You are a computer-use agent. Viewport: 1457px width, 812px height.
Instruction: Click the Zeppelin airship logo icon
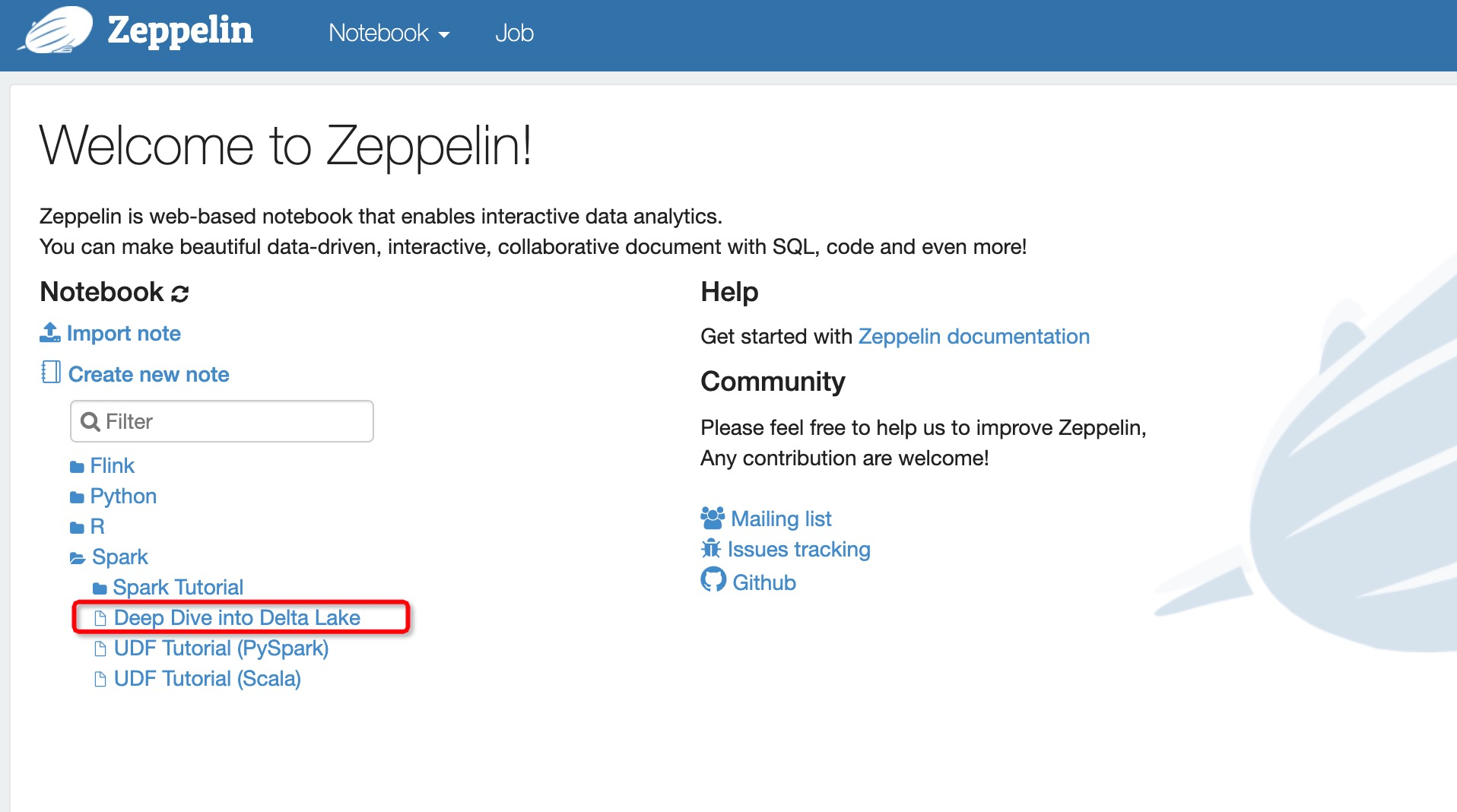pos(58,31)
